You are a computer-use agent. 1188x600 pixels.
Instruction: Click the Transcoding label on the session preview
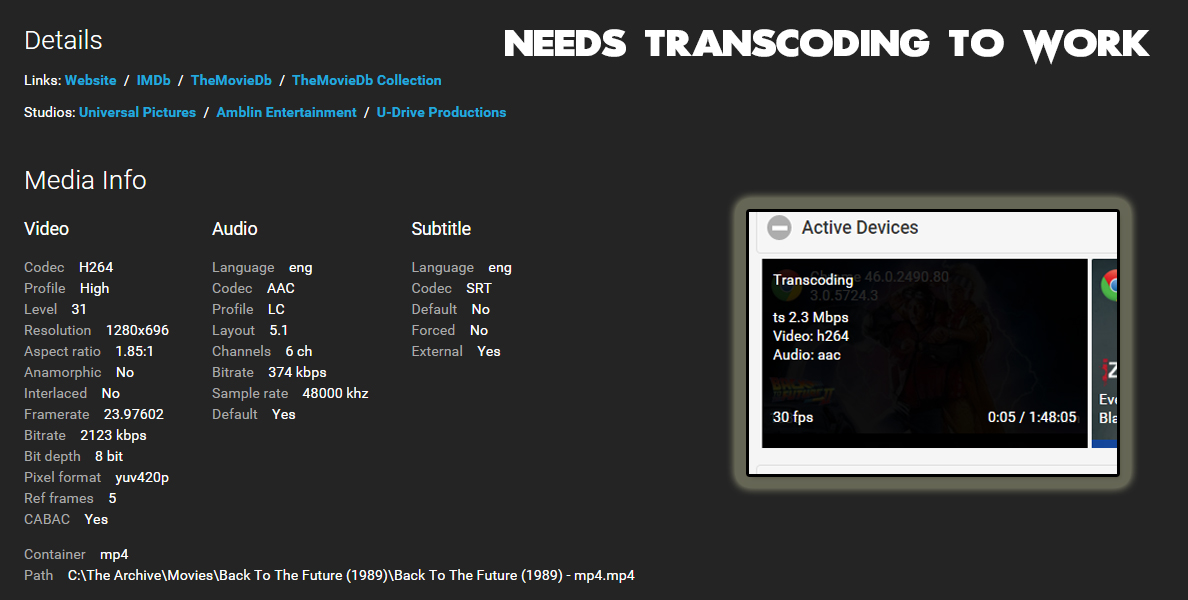point(812,280)
